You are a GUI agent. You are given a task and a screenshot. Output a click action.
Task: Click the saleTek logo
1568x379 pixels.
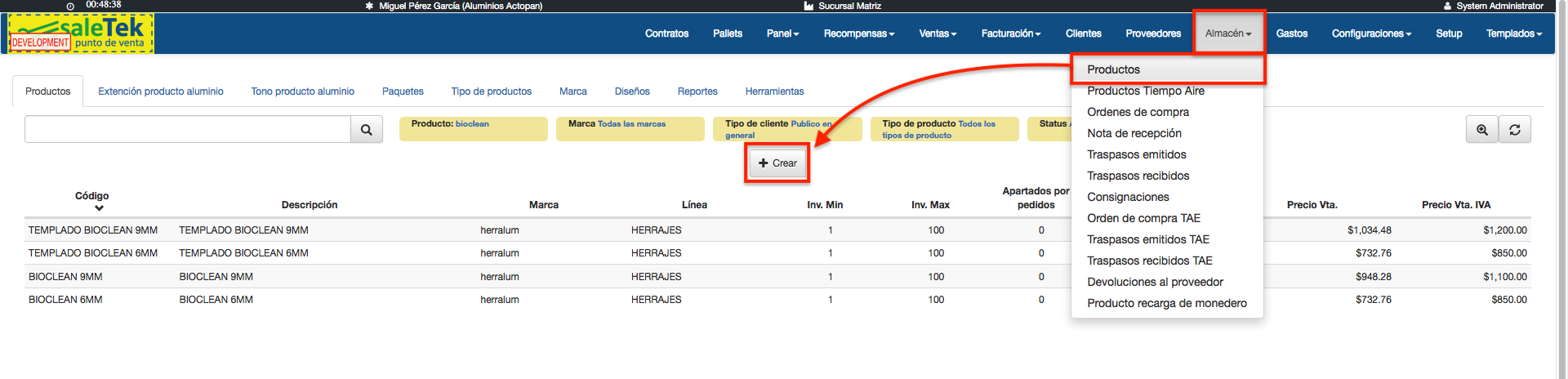click(81, 33)
